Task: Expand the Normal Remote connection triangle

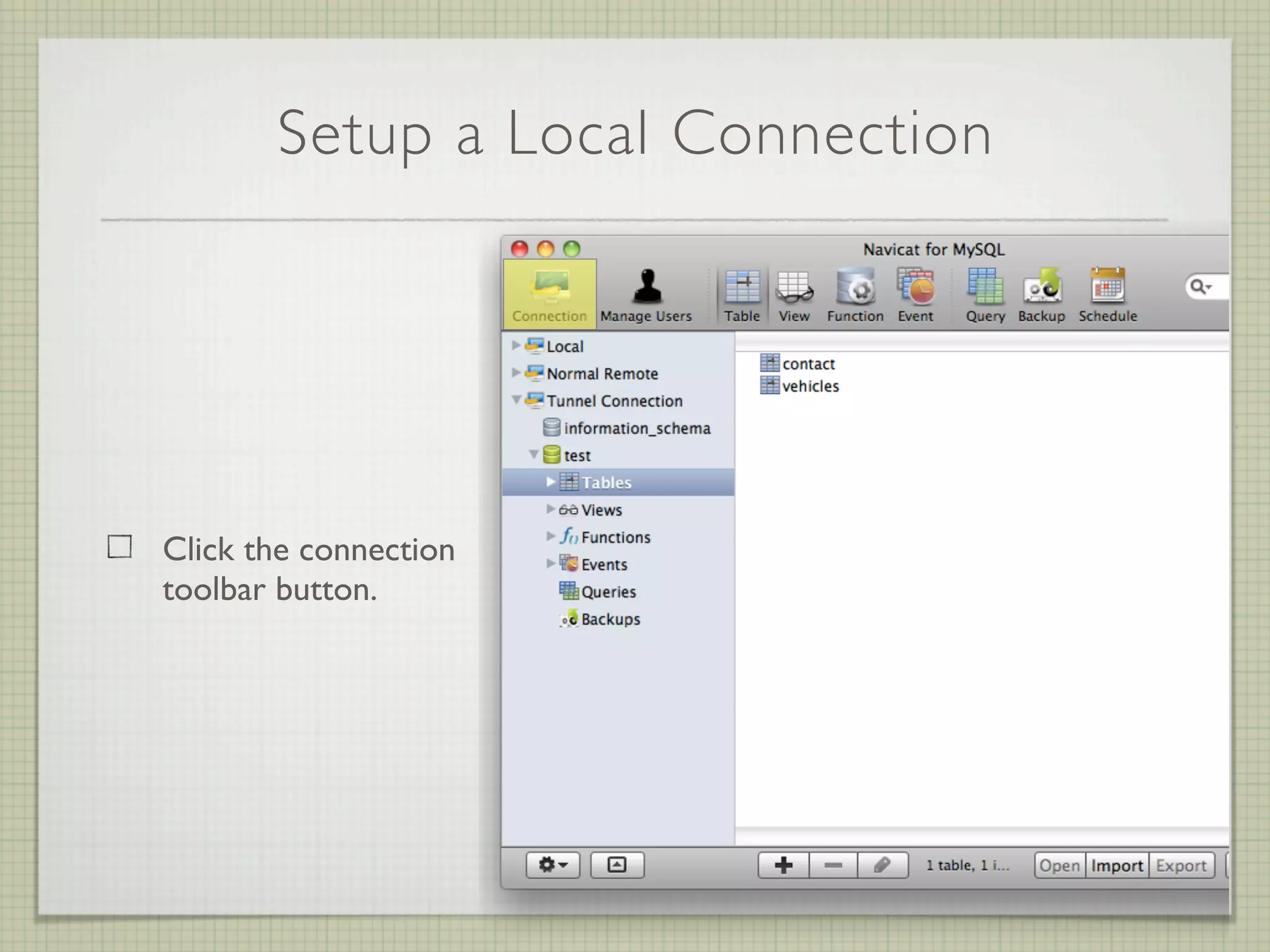Action: pyautogui.click(x=515, y=372)
